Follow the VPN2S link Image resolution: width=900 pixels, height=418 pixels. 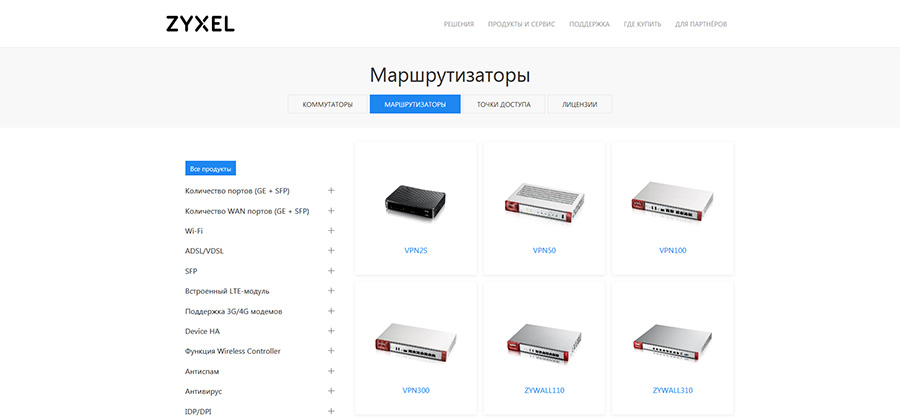(416, 250)
